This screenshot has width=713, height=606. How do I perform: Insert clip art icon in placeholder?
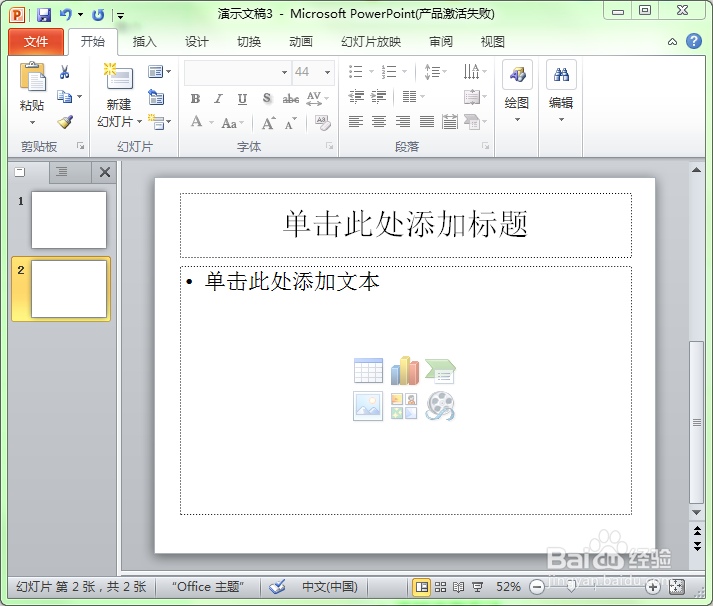pyautogui.click(x=404, y=406)
